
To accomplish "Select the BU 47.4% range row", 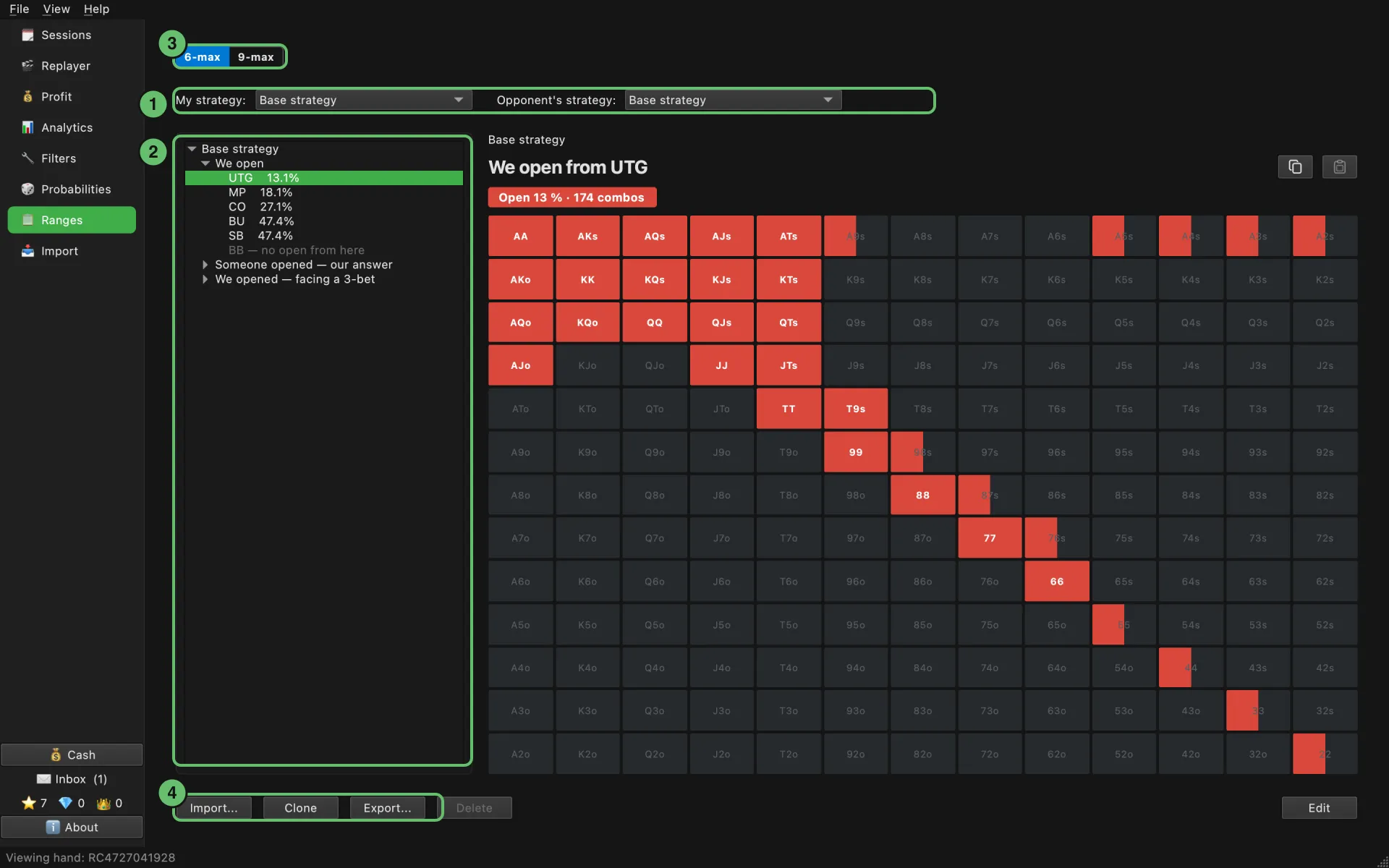I will click(x=324, y=221).
